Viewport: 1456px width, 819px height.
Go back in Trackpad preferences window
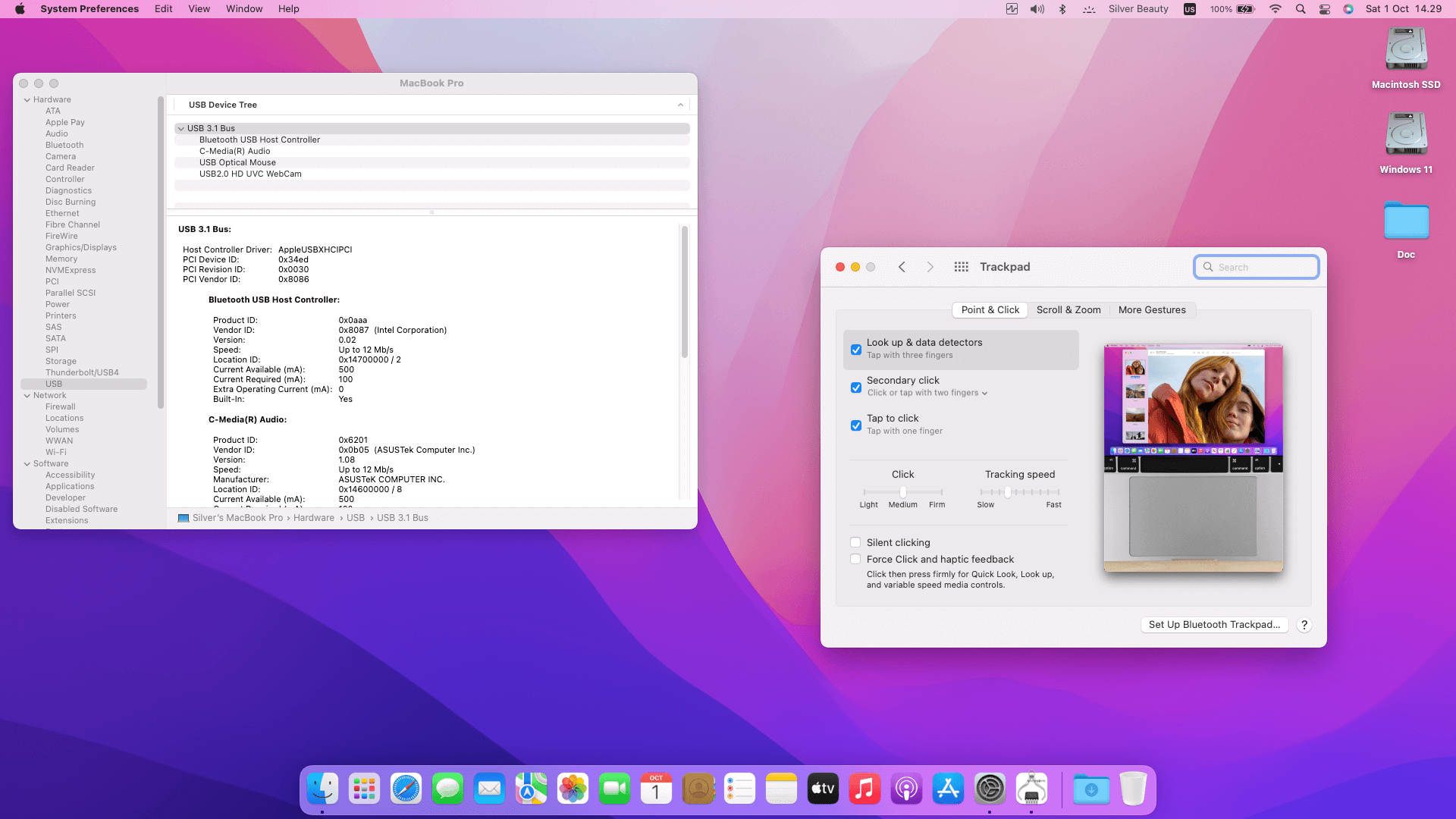902,267
